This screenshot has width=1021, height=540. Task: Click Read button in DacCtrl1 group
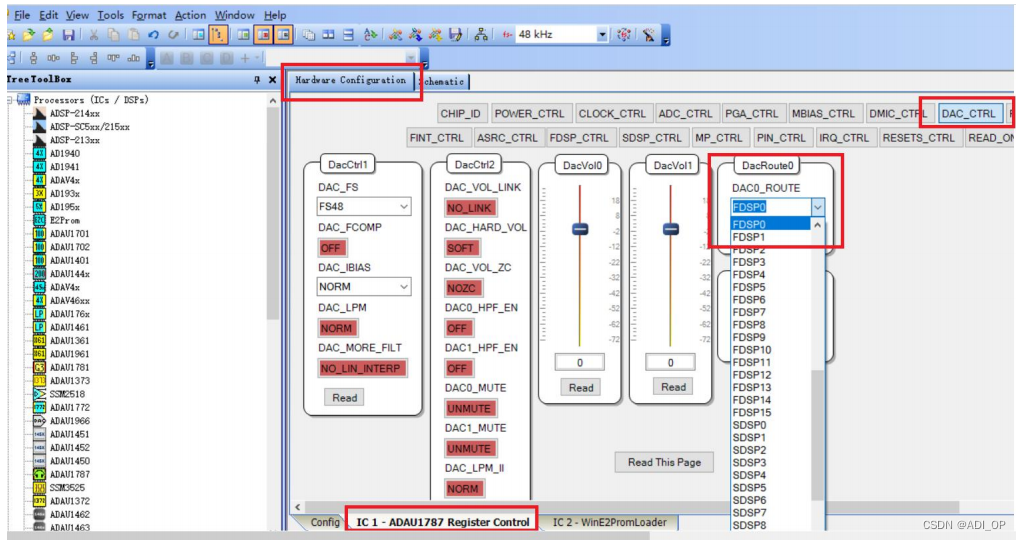pos(344,397)
